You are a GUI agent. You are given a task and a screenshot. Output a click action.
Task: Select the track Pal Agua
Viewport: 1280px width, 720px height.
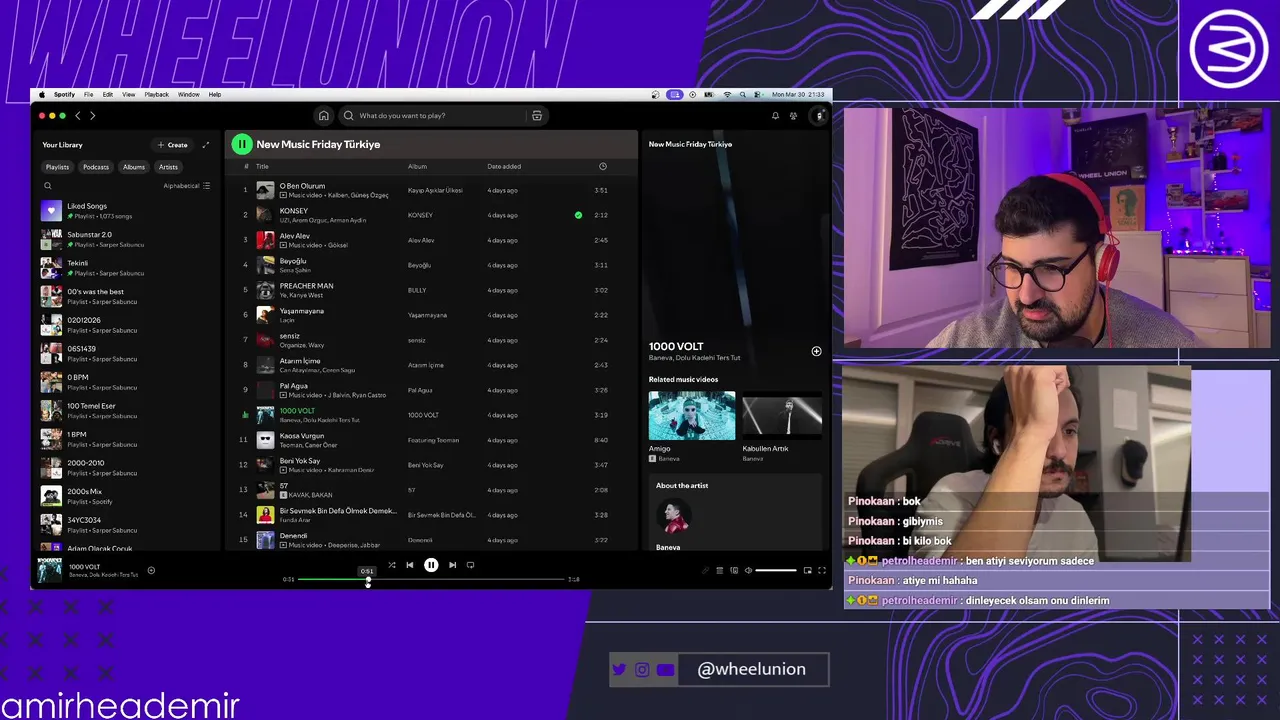point(430,390)
